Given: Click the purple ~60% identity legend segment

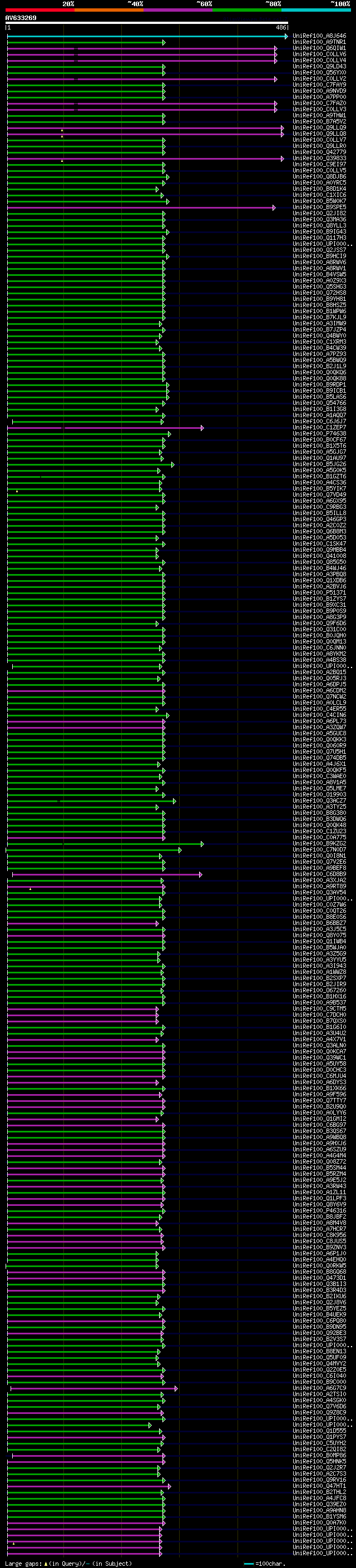Looking at the screenshot, I should click(x=179, y=10).
